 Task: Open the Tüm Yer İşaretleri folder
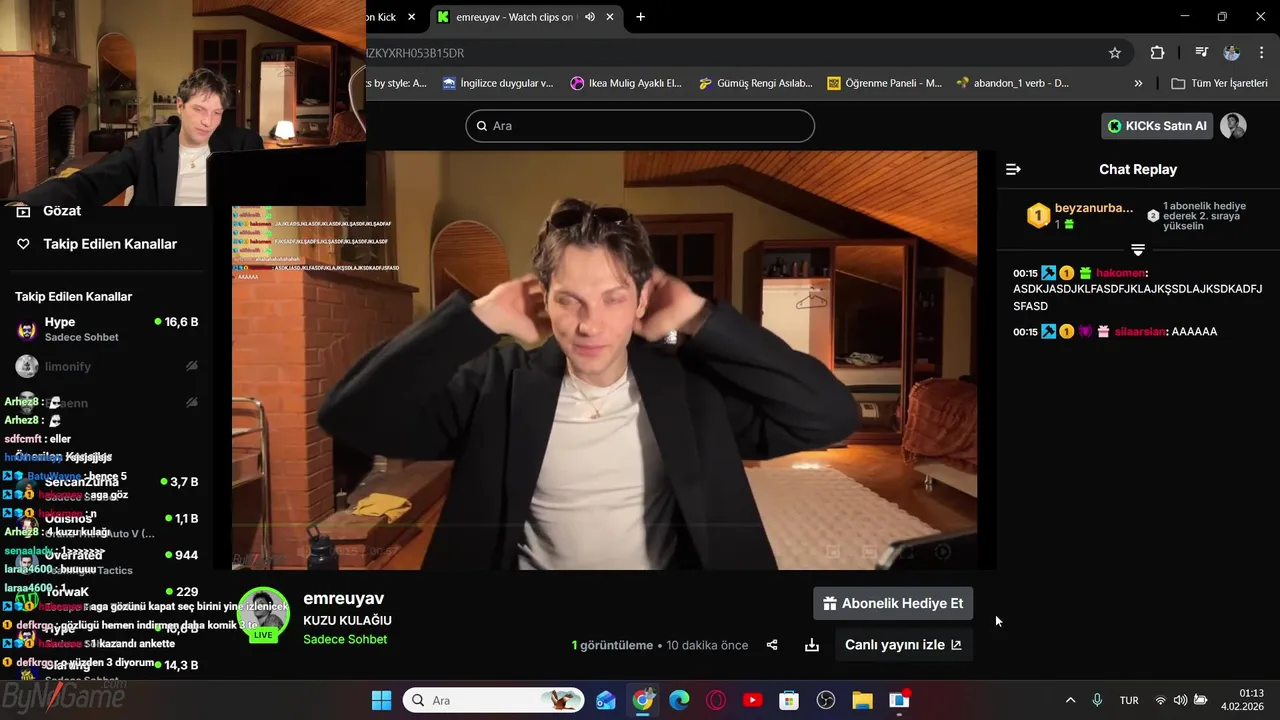point(1220,83)
